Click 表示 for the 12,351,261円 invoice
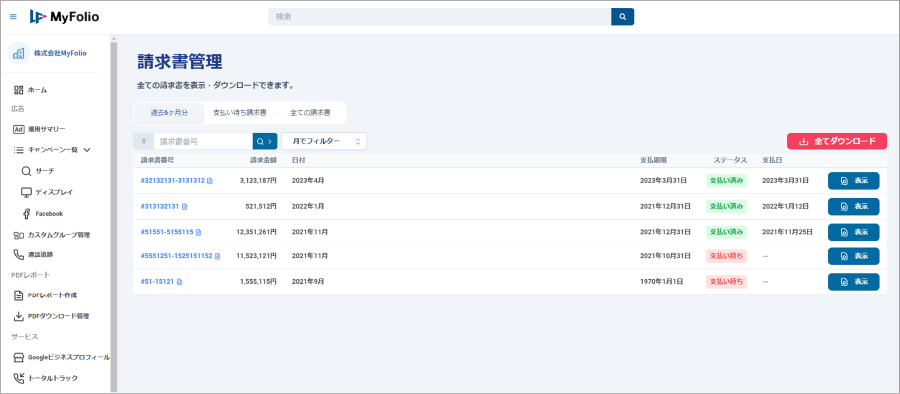The height and width of the screenshot is (394, 900). click(x=854, y=232)
